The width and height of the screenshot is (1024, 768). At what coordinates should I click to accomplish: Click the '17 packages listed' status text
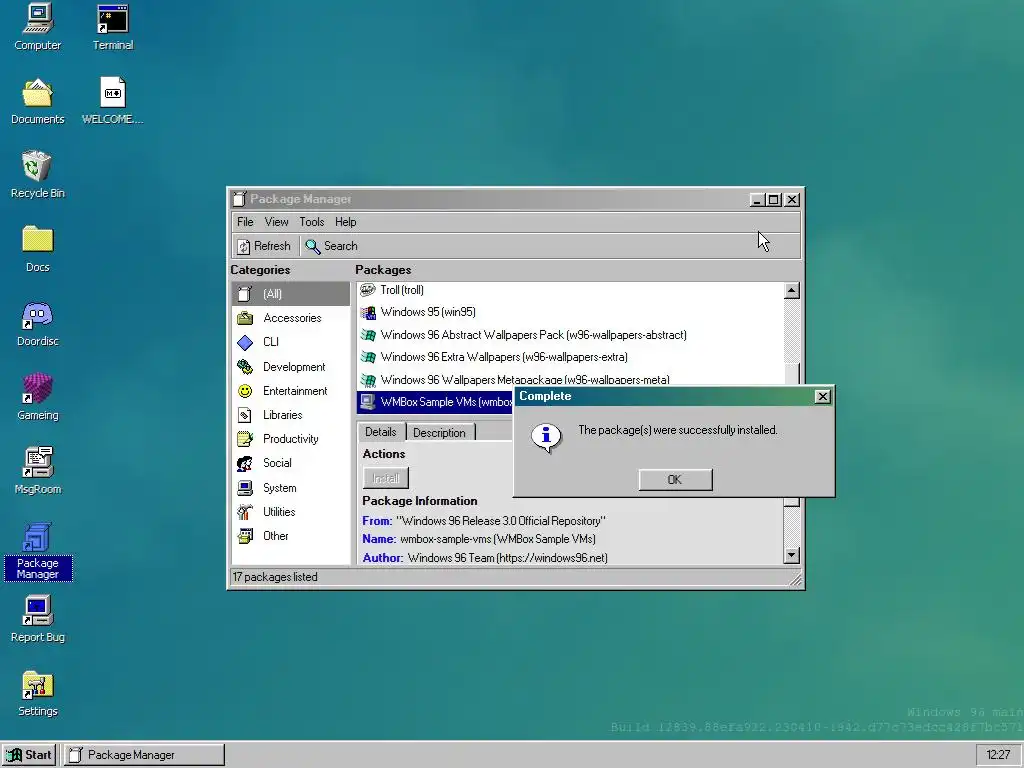275,577
